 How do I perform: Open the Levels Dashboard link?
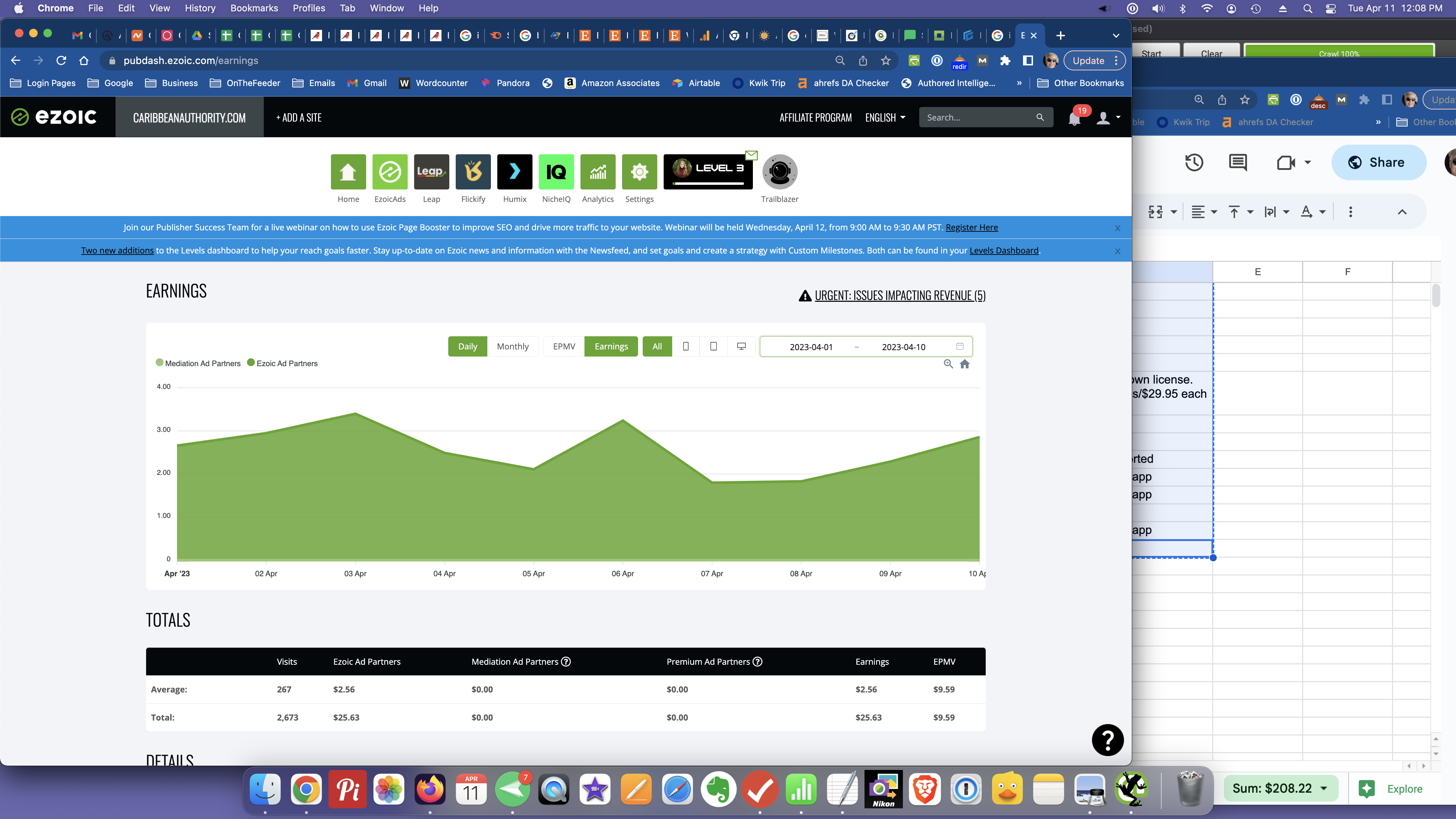coord(1004,250)
